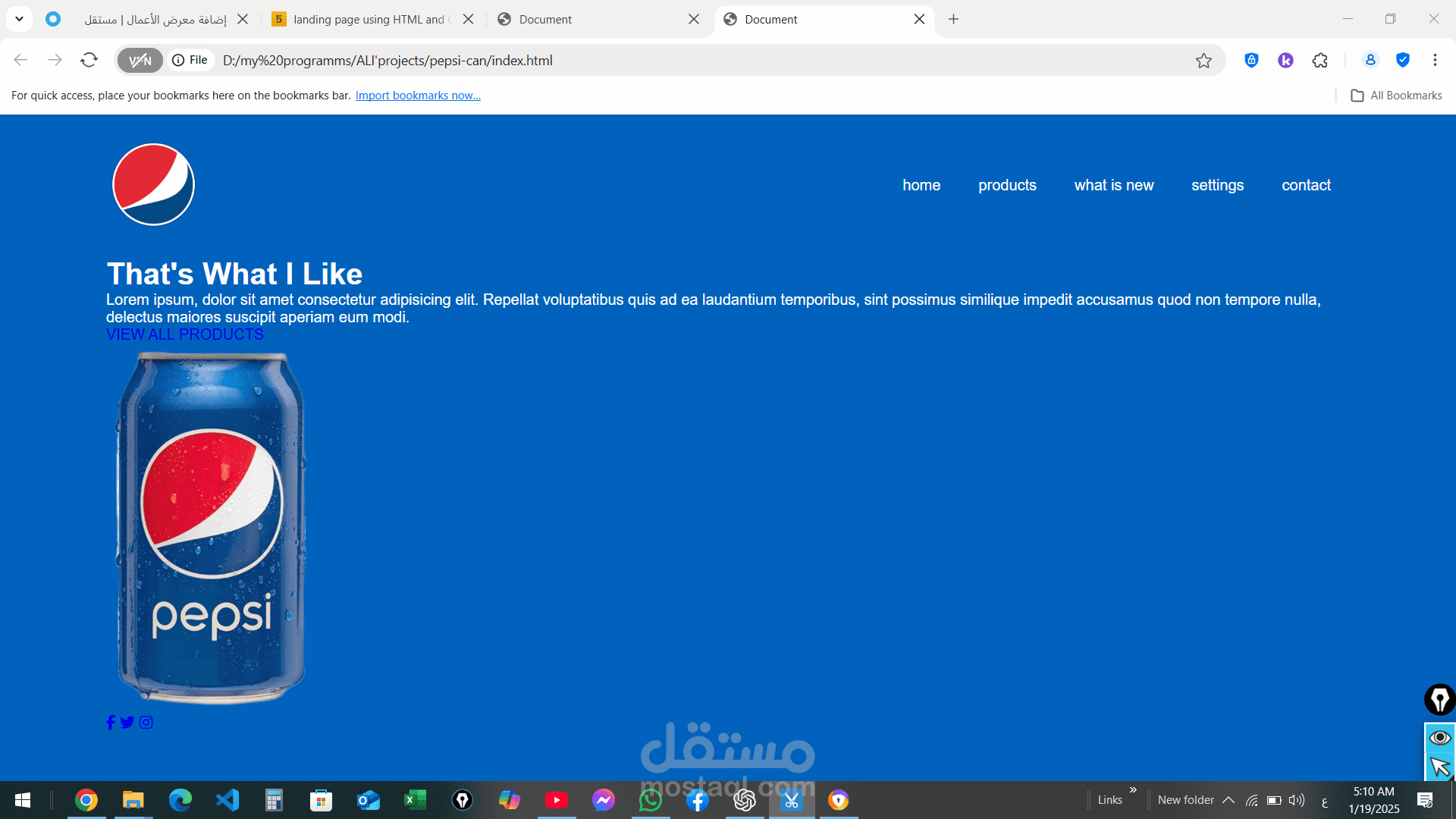Expand the Links toolbar chevron

pyautogui.click(x=1133, y=790)
